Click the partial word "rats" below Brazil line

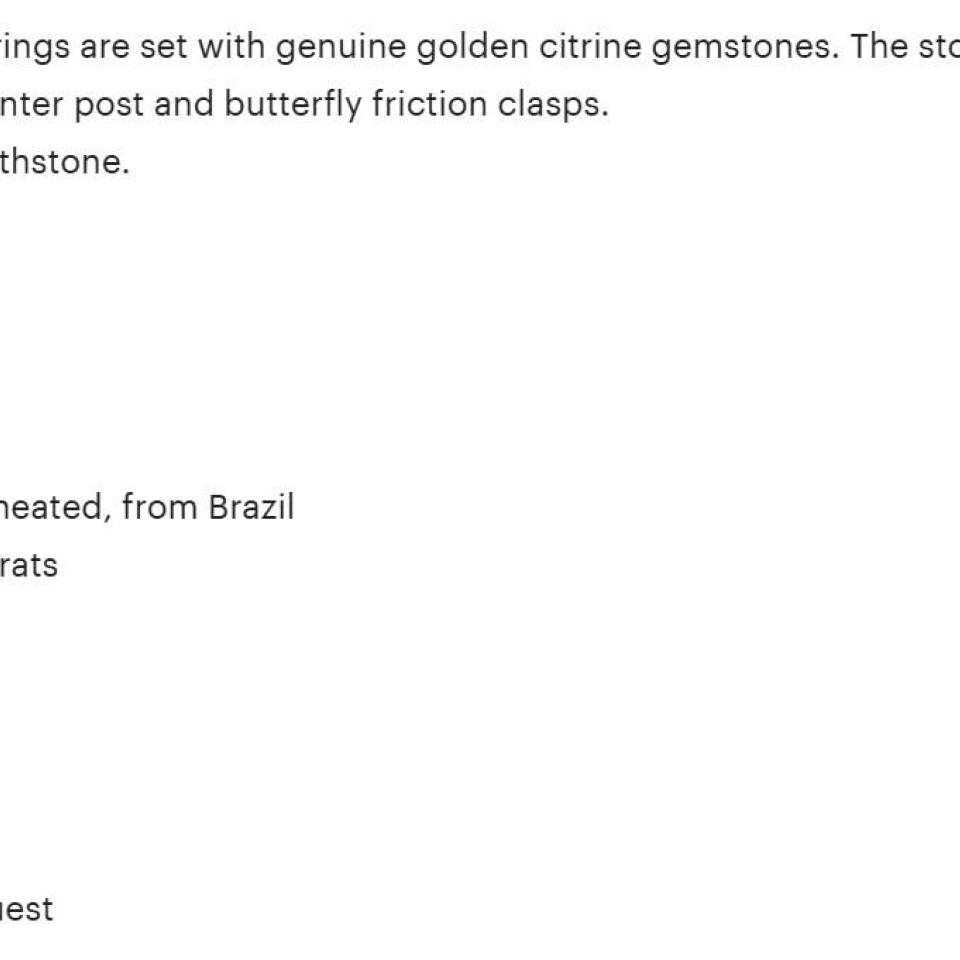pyautogui.click(x=29, y=565)
